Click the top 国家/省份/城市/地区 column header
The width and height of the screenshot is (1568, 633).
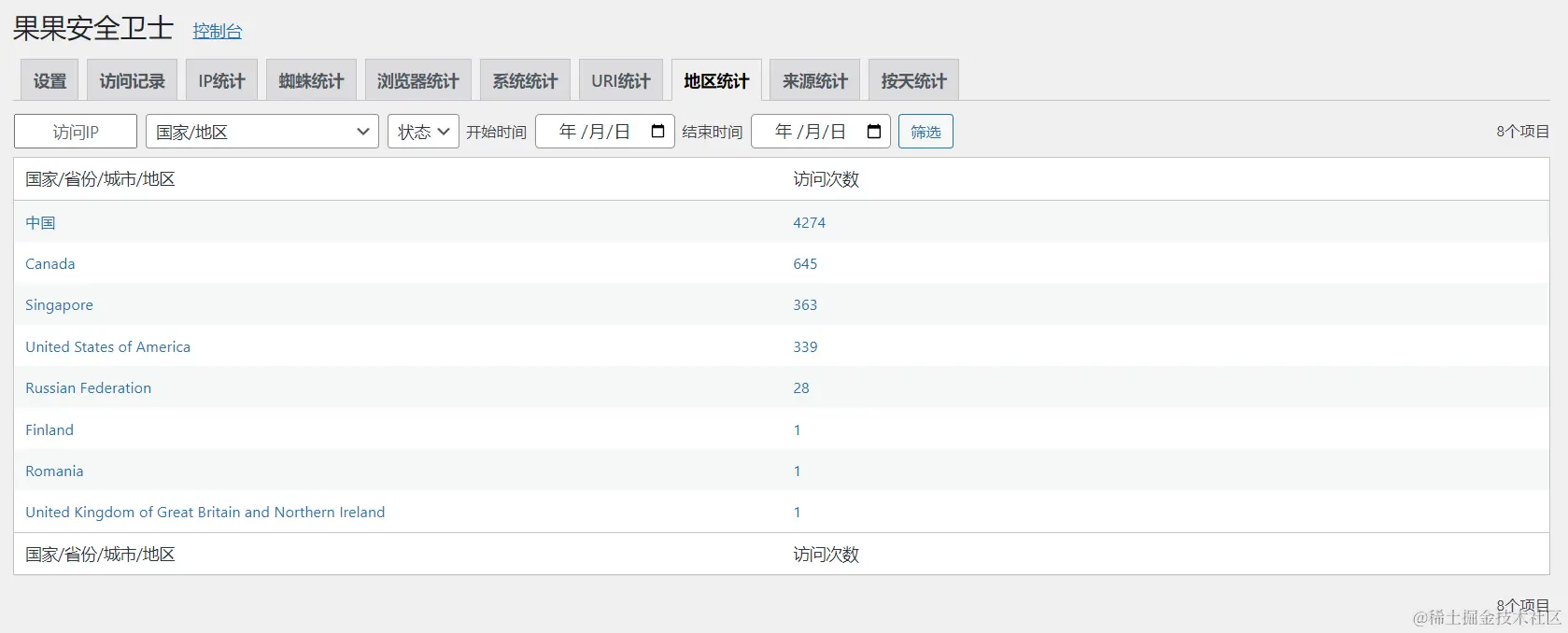100,179
